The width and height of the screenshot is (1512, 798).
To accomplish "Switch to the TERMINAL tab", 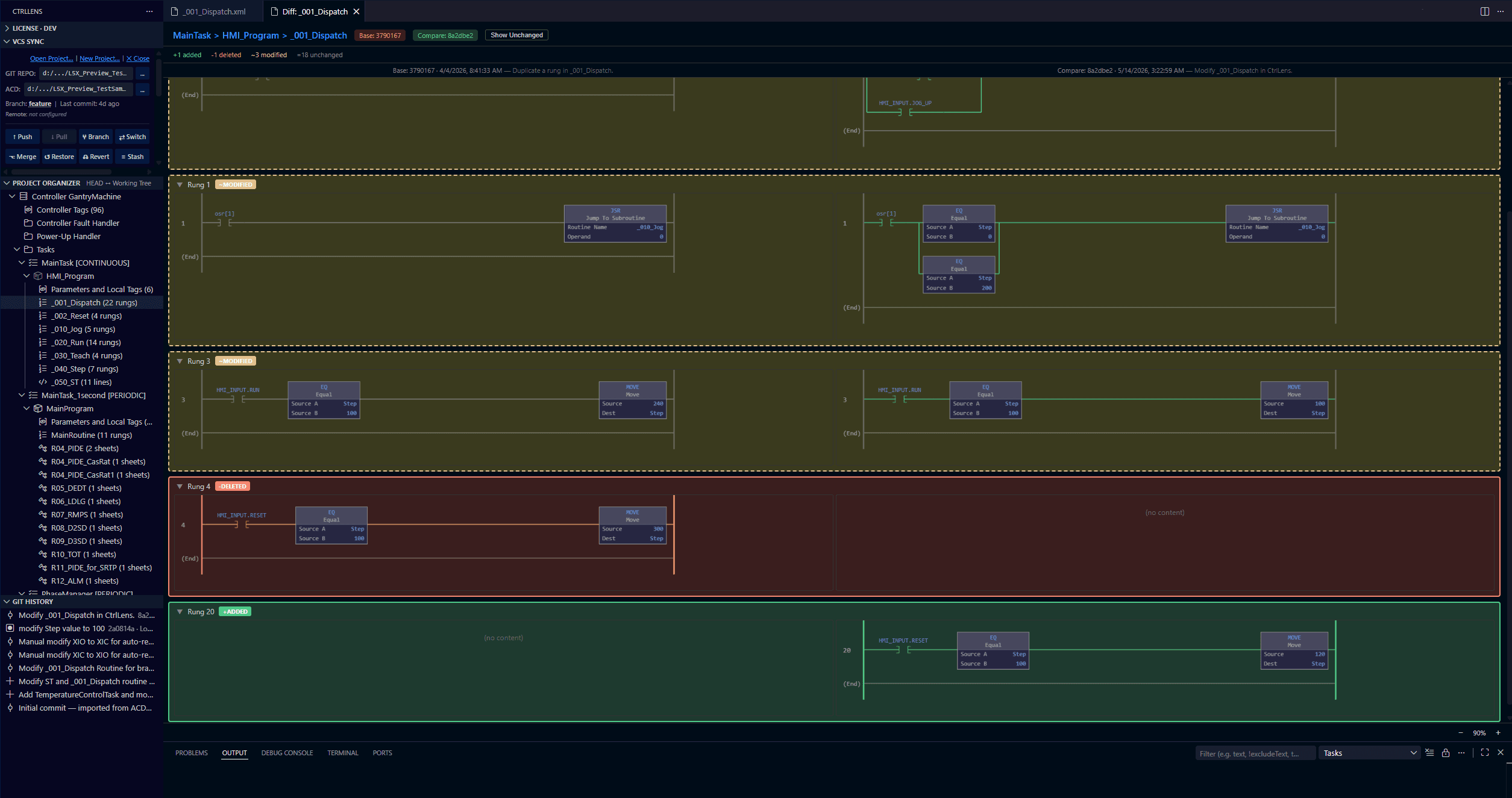I will tap(343, 753).
